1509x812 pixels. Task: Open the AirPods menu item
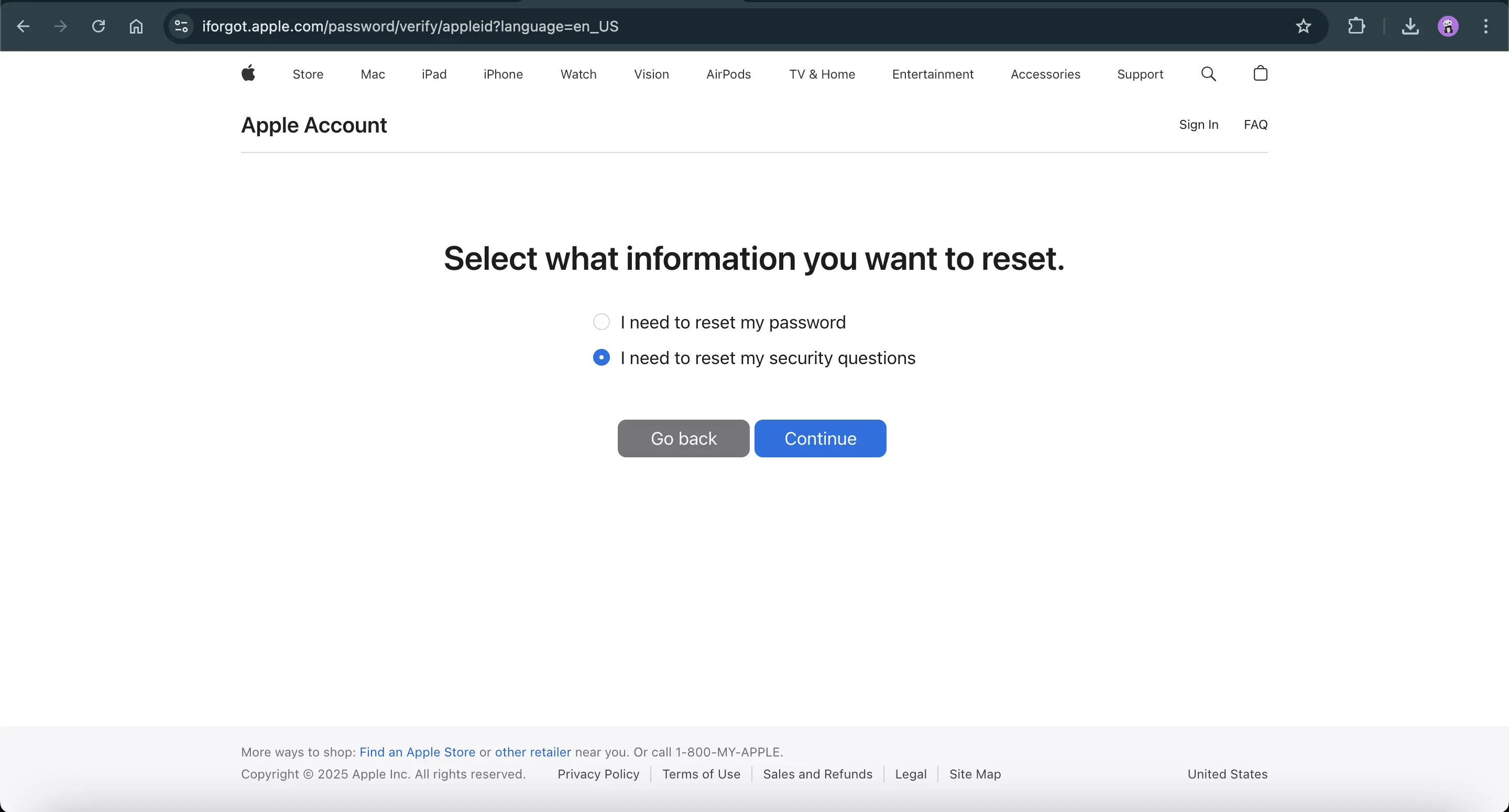pos(729,74)
